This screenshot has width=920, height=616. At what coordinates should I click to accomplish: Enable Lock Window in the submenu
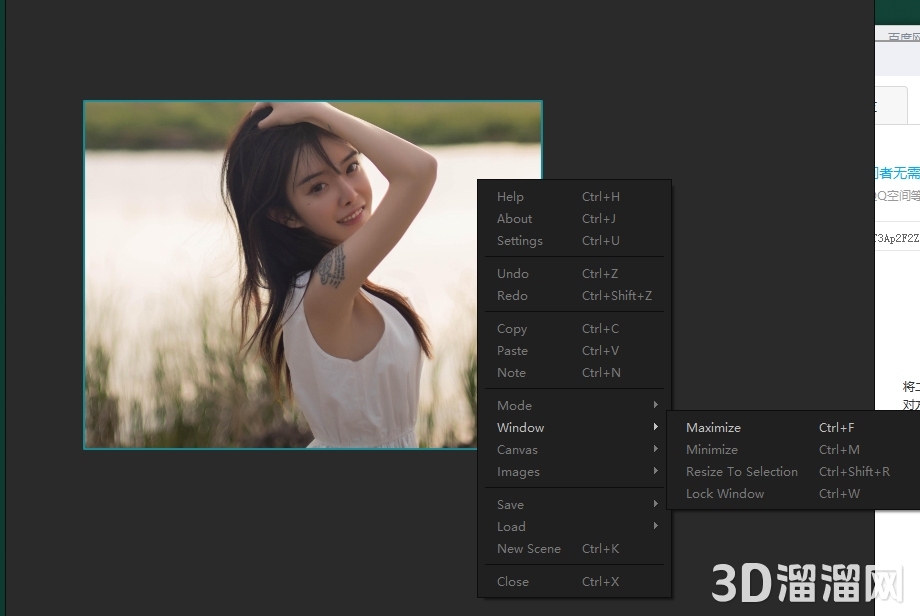click(x=724, y=493)
